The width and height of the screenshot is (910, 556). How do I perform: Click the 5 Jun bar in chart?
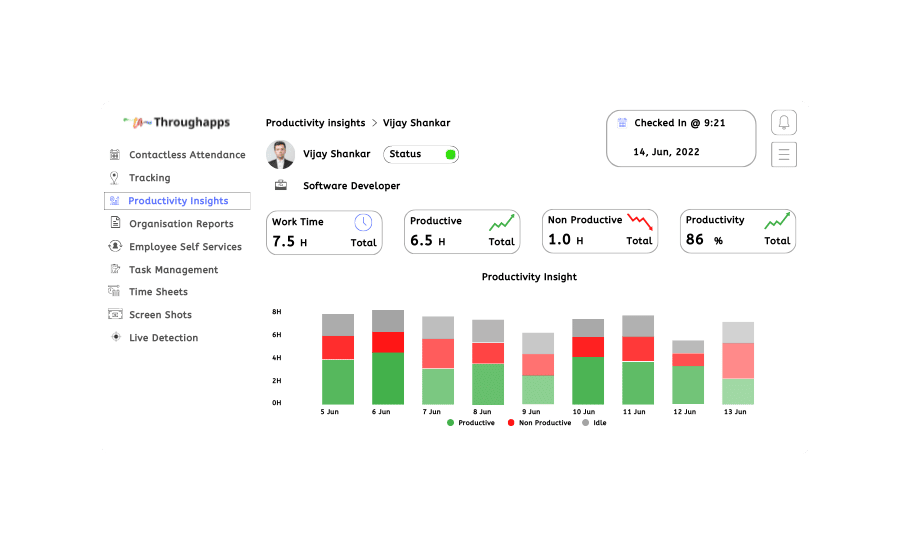point(338,359)
